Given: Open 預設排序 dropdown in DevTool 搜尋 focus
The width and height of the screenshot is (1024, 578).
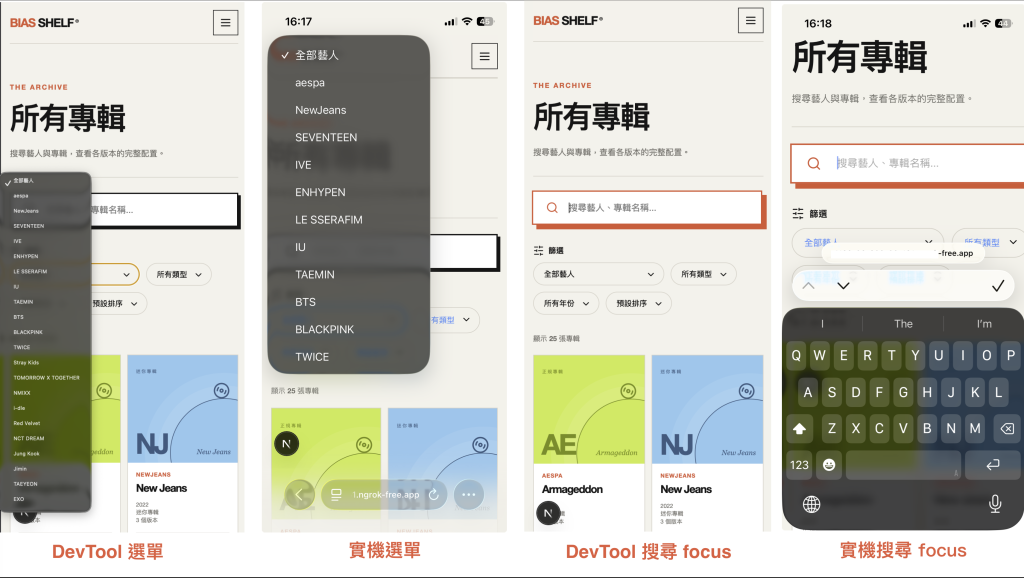Looking at the screenshot, I should (x=638, y=304).
